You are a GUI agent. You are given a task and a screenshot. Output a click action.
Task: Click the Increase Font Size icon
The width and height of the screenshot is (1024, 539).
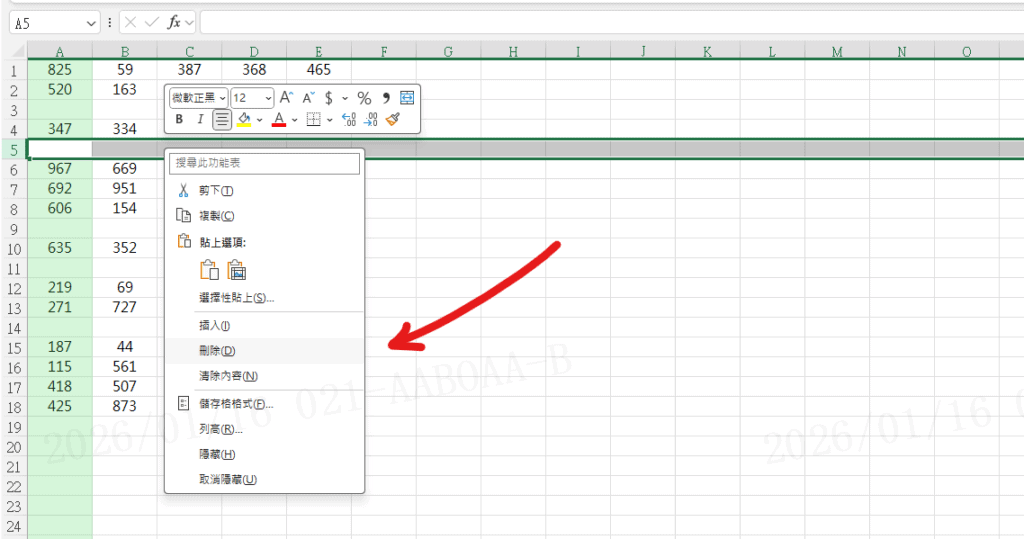coord(286,98)
